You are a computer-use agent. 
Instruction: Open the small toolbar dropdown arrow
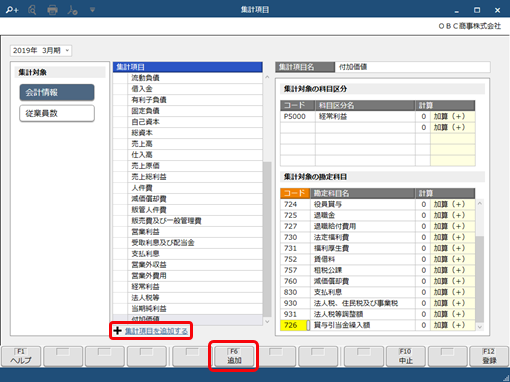(x=92, y=10)
